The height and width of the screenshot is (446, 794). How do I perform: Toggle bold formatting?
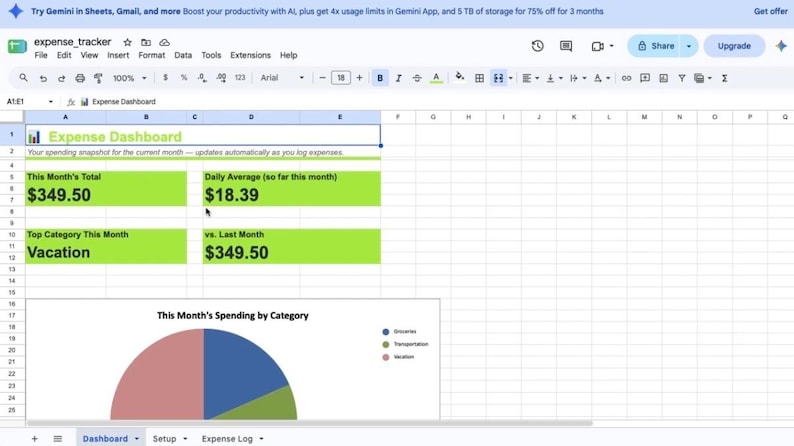380,78
